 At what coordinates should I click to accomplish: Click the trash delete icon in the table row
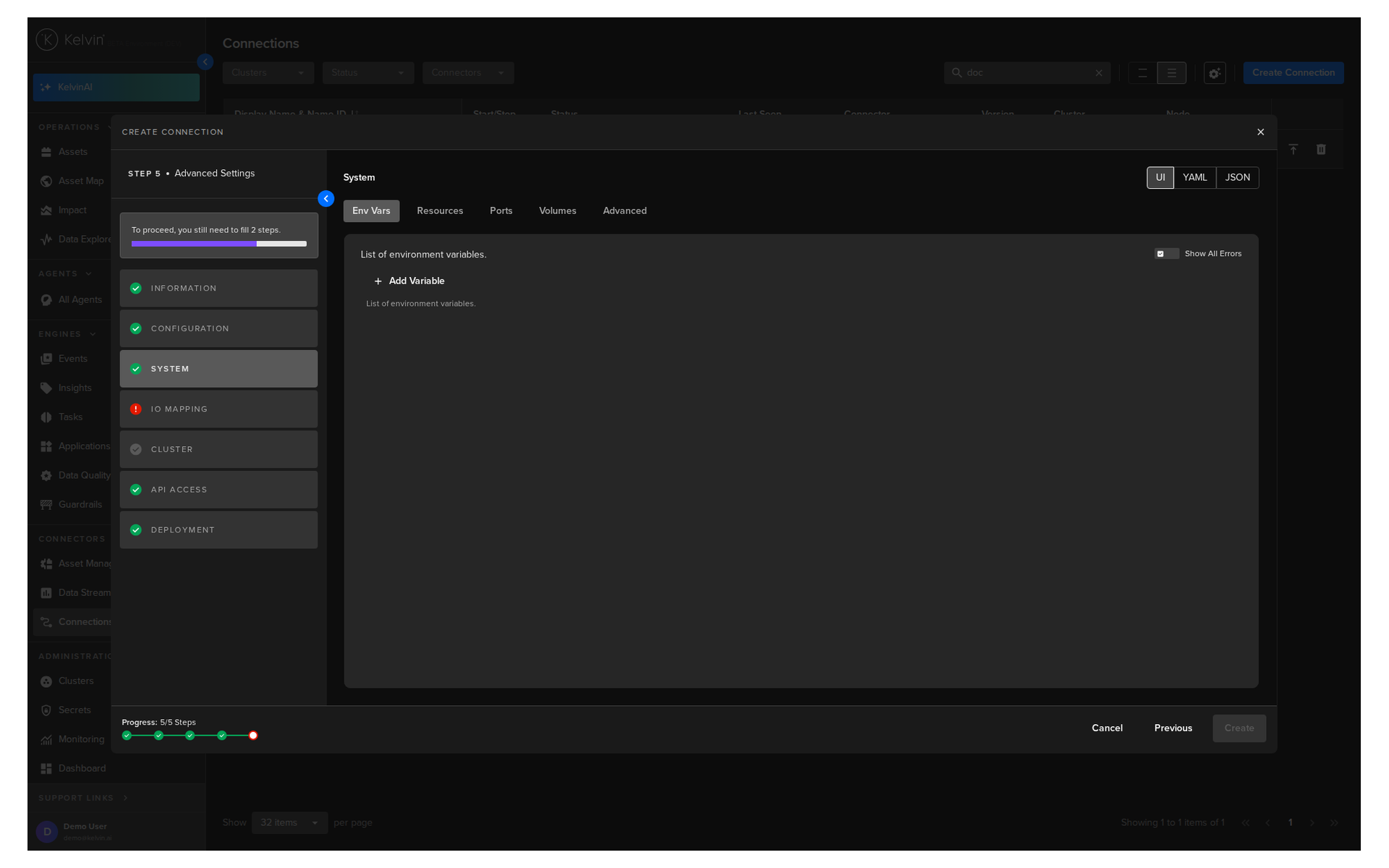pyautogui.click(x=1321, y=150)
